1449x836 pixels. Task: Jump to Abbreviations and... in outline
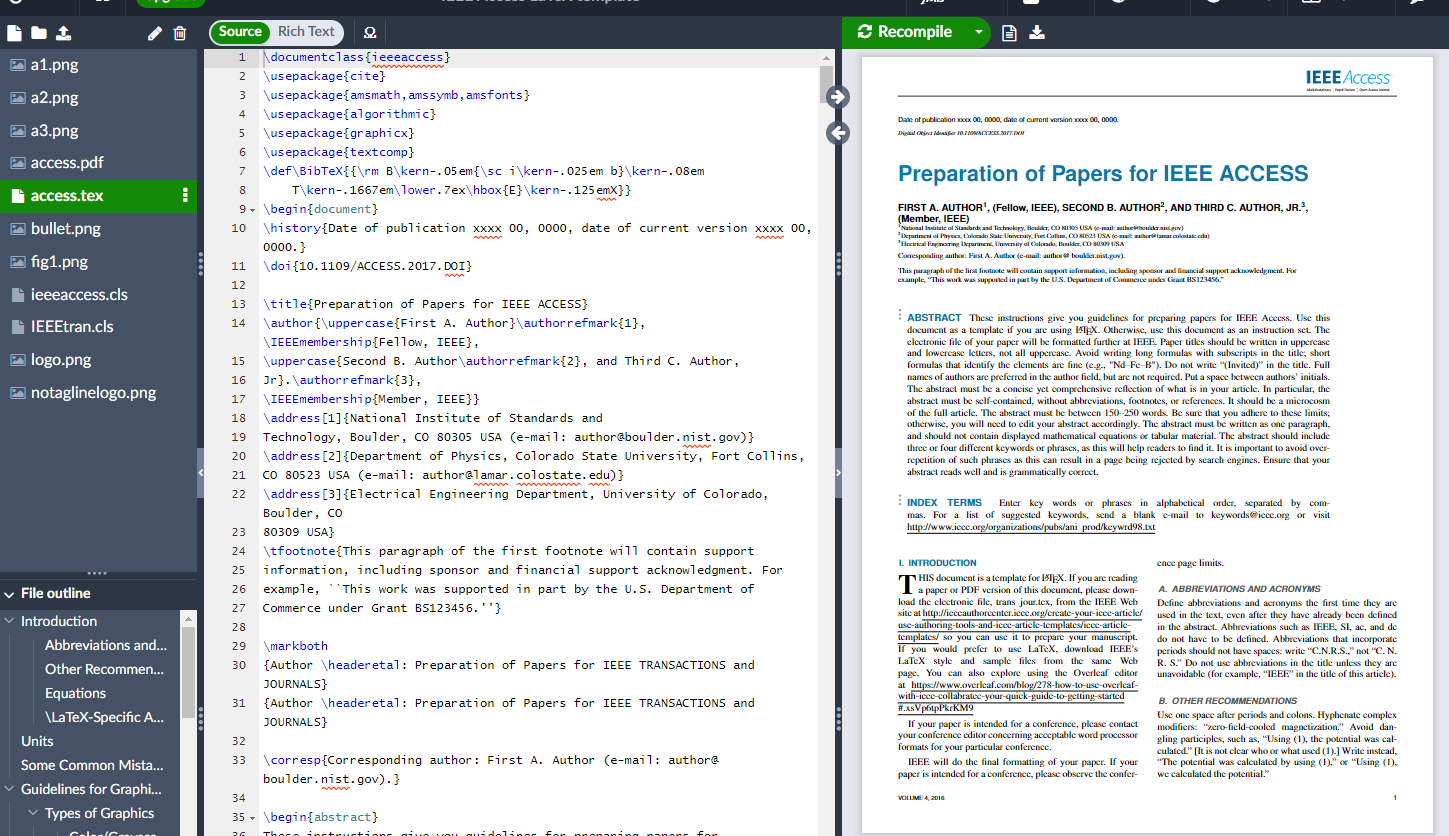click(x=106, y=645)
